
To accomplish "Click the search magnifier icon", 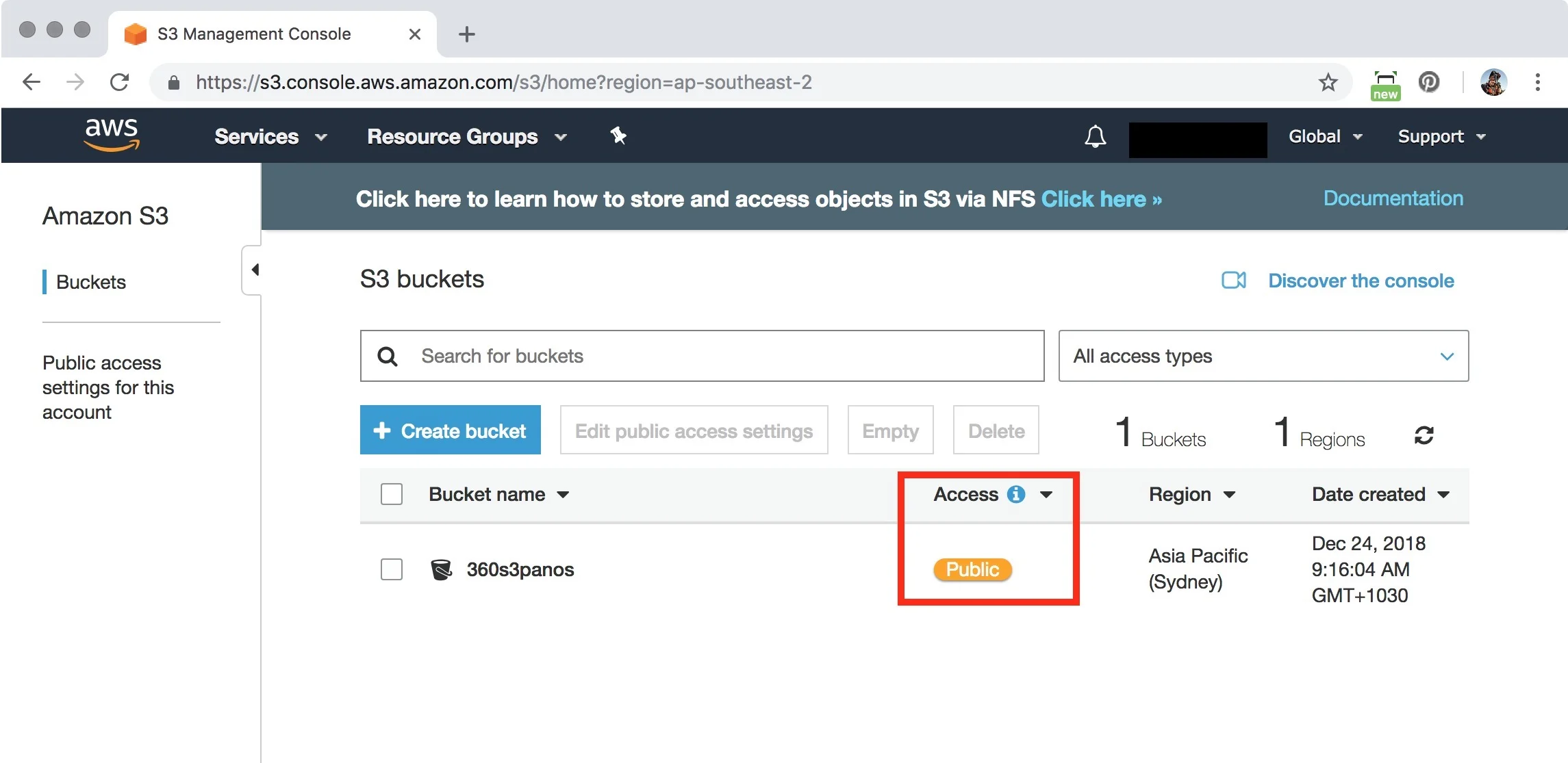I will (x=388, y=356).
